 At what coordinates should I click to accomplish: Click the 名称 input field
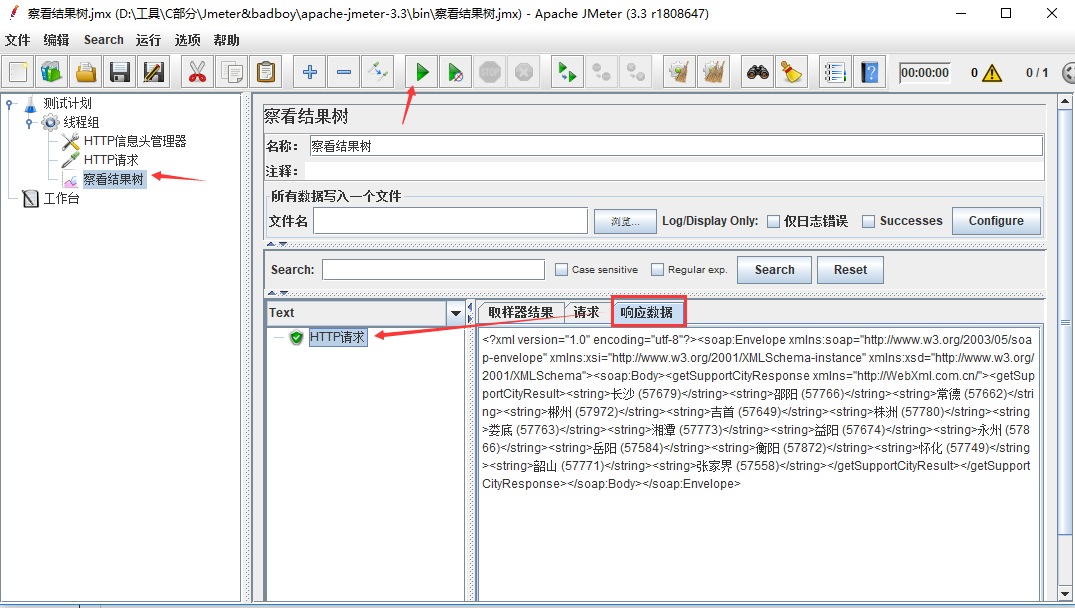[x=676, y=146]
